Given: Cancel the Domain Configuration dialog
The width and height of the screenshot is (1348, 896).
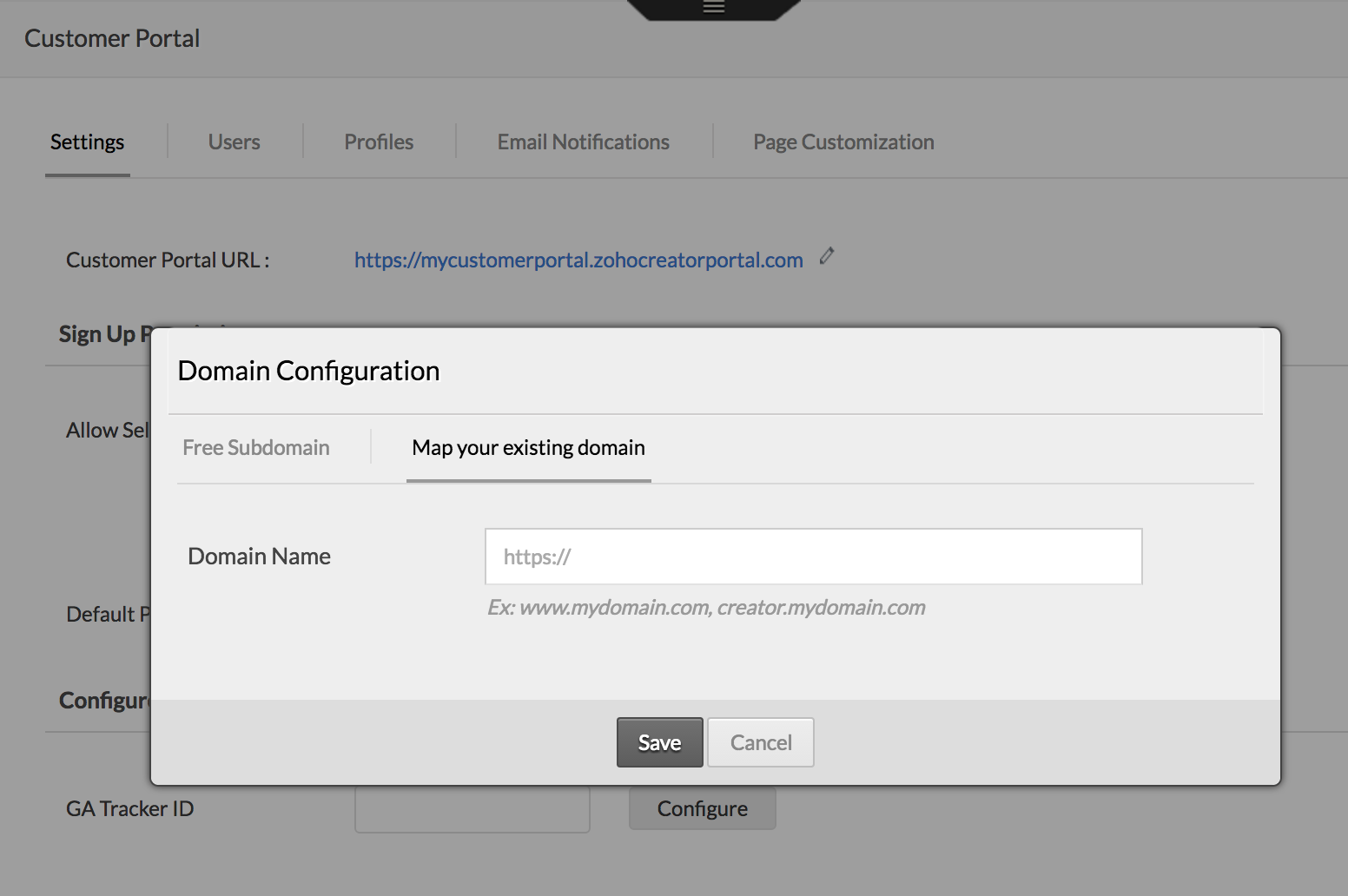Looking at the screenshot, I should point(761,742).
